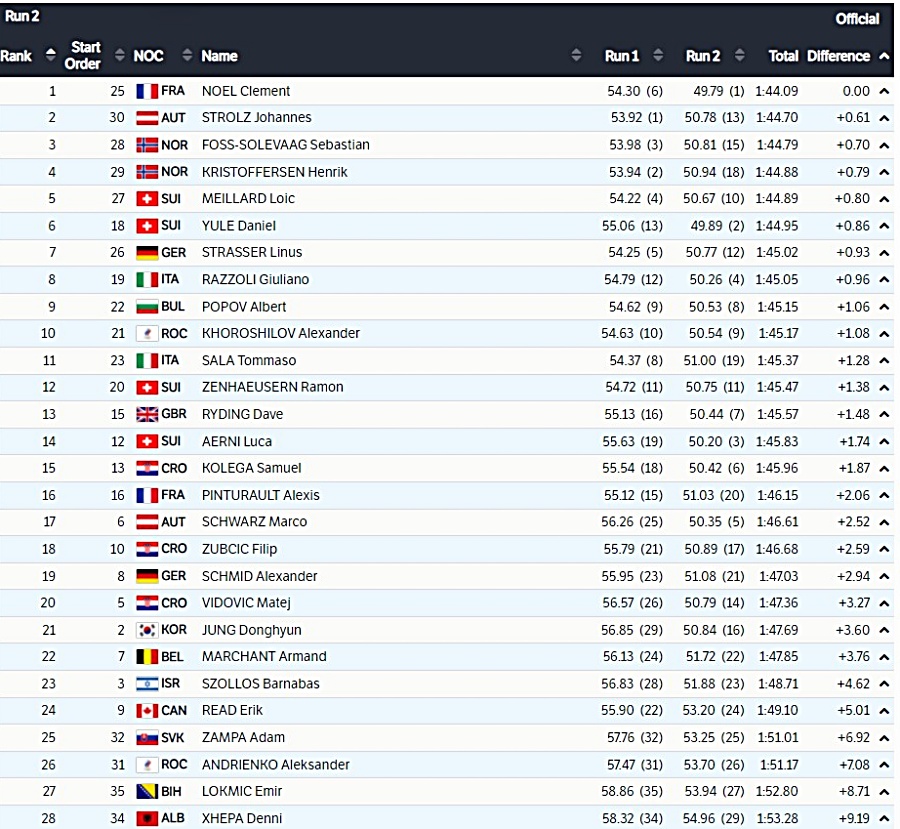Sort by Run 1 column arrows
Image resolution: width=900 pixels, height=829 pixels.
[x=658, y=55]
